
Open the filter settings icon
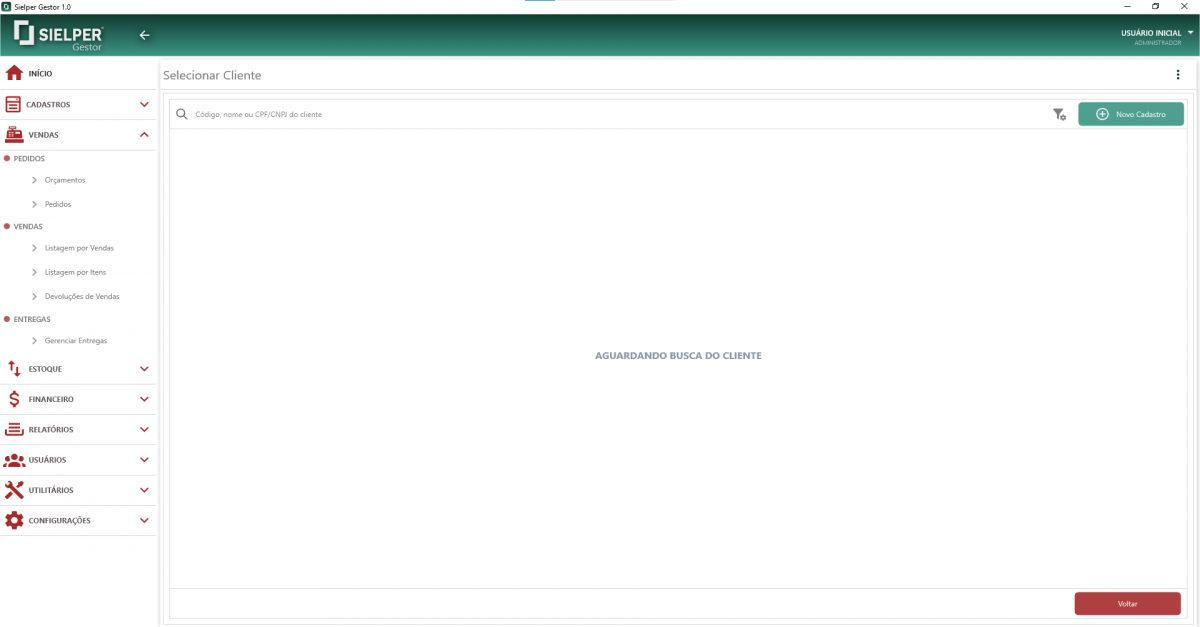[x=1059, y=115]
